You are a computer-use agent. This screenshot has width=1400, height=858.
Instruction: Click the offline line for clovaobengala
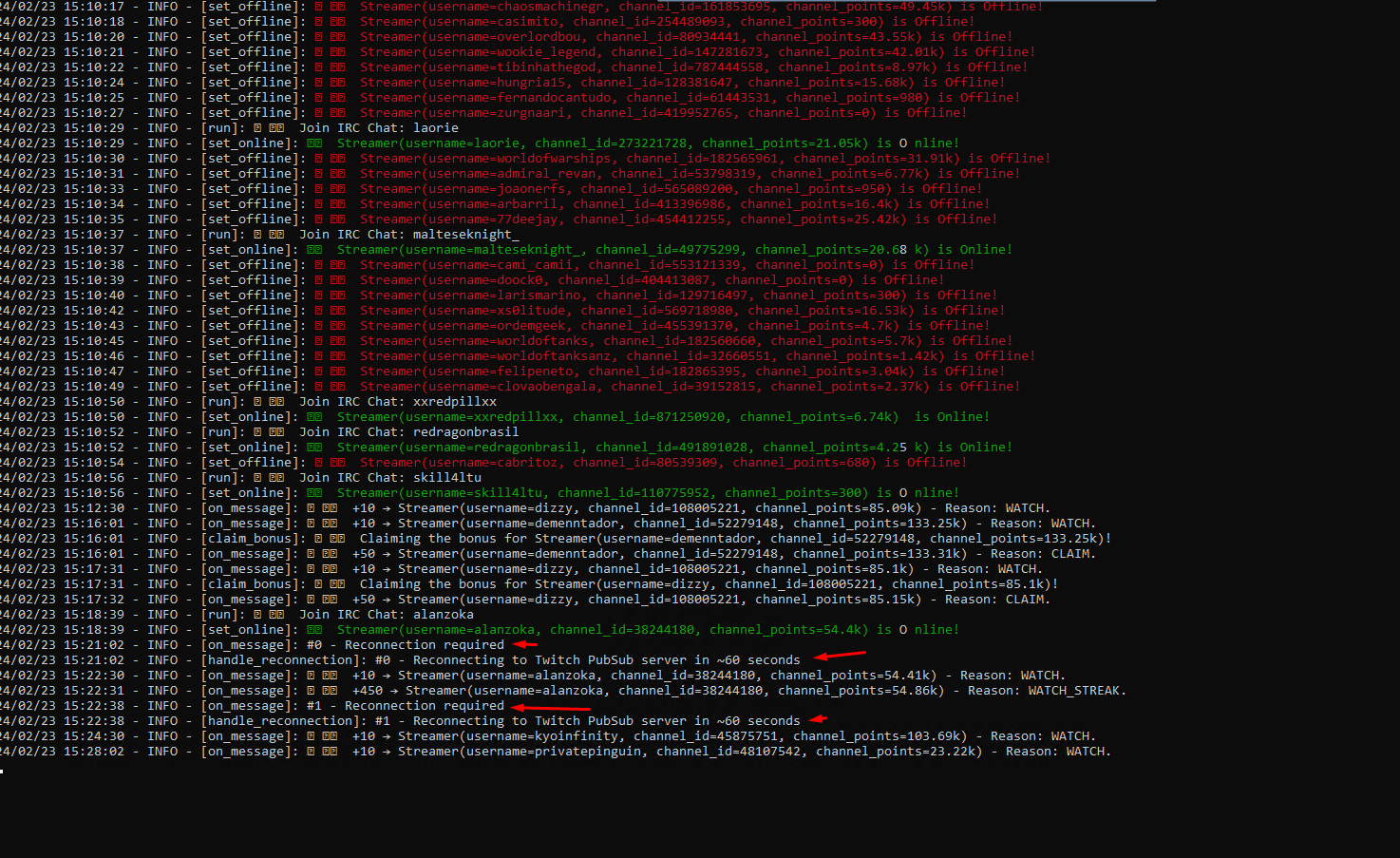690,387
